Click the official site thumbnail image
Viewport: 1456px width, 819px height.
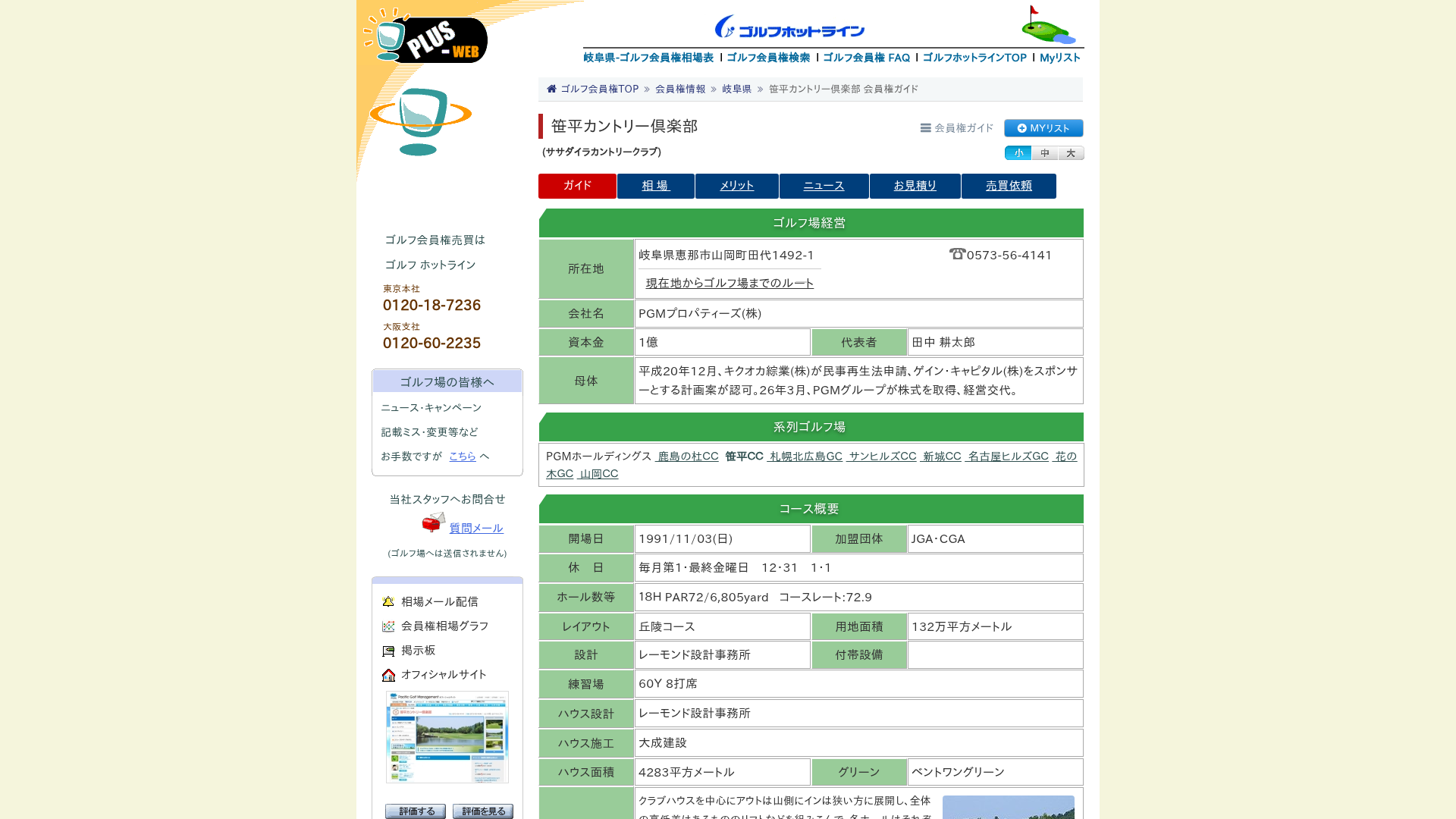[x=447, y=737]
